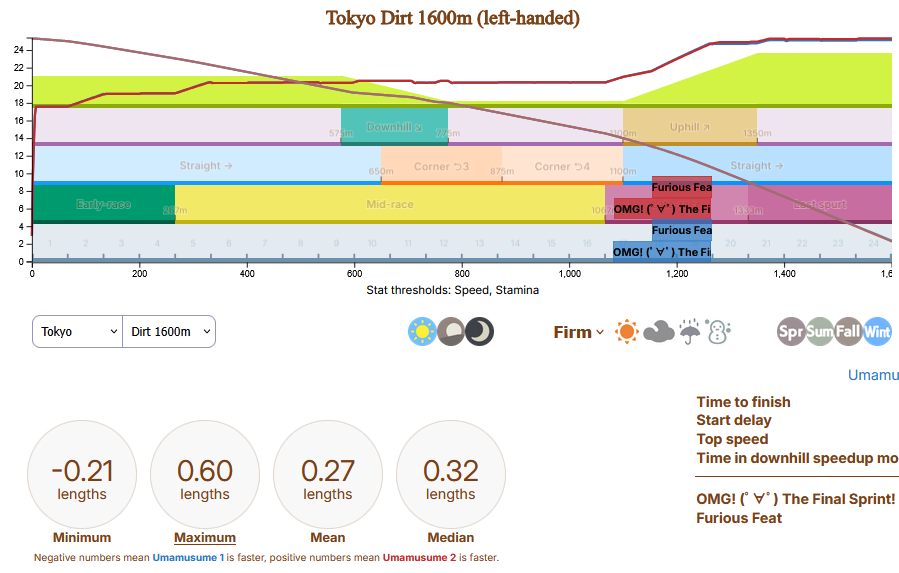Viewport: 899px width, 573px height.
Task: Open the Tokyo racetrack dropdown
Action: pos(77,332)
